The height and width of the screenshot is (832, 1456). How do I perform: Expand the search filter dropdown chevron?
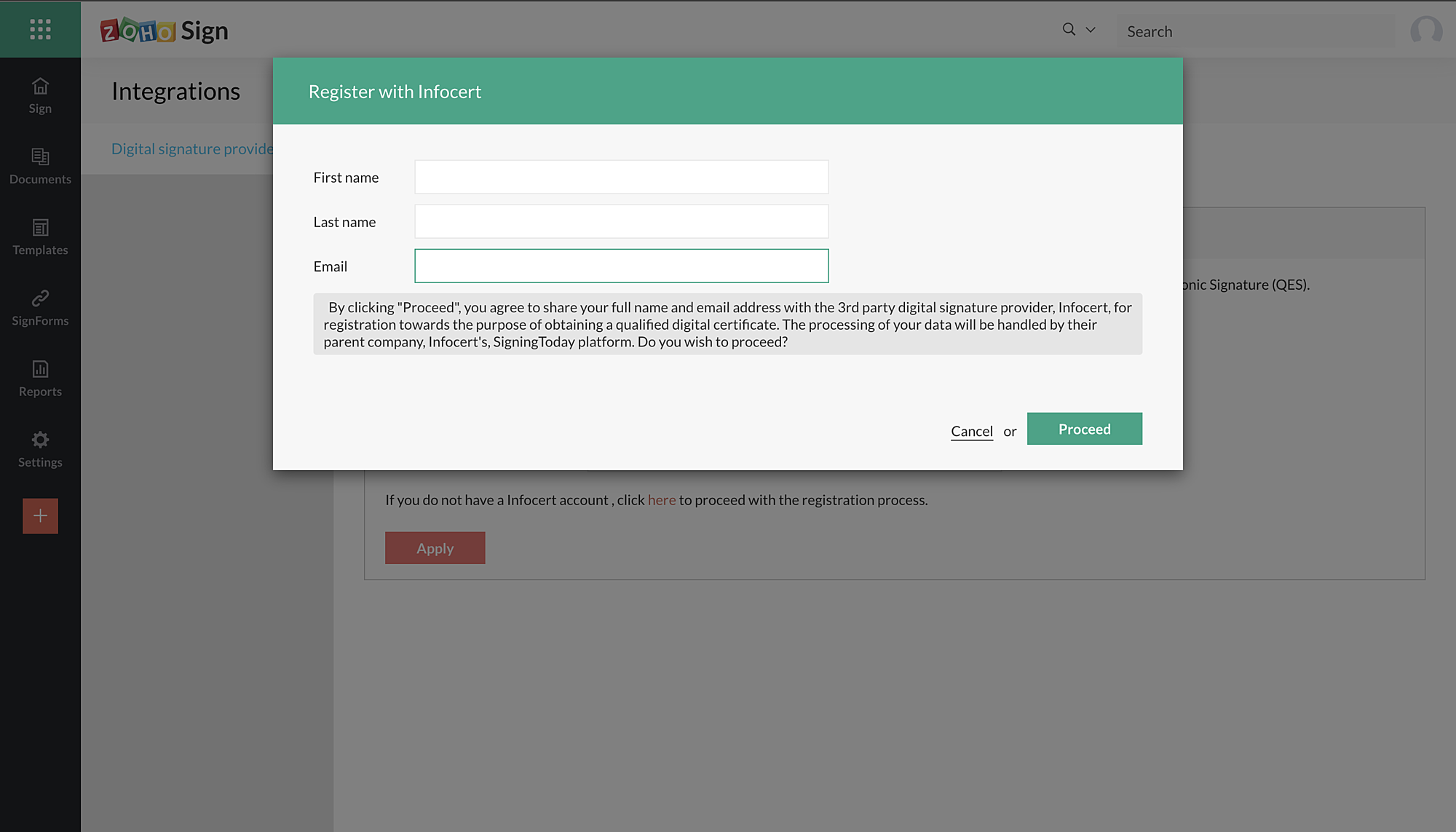[1091, 31]
